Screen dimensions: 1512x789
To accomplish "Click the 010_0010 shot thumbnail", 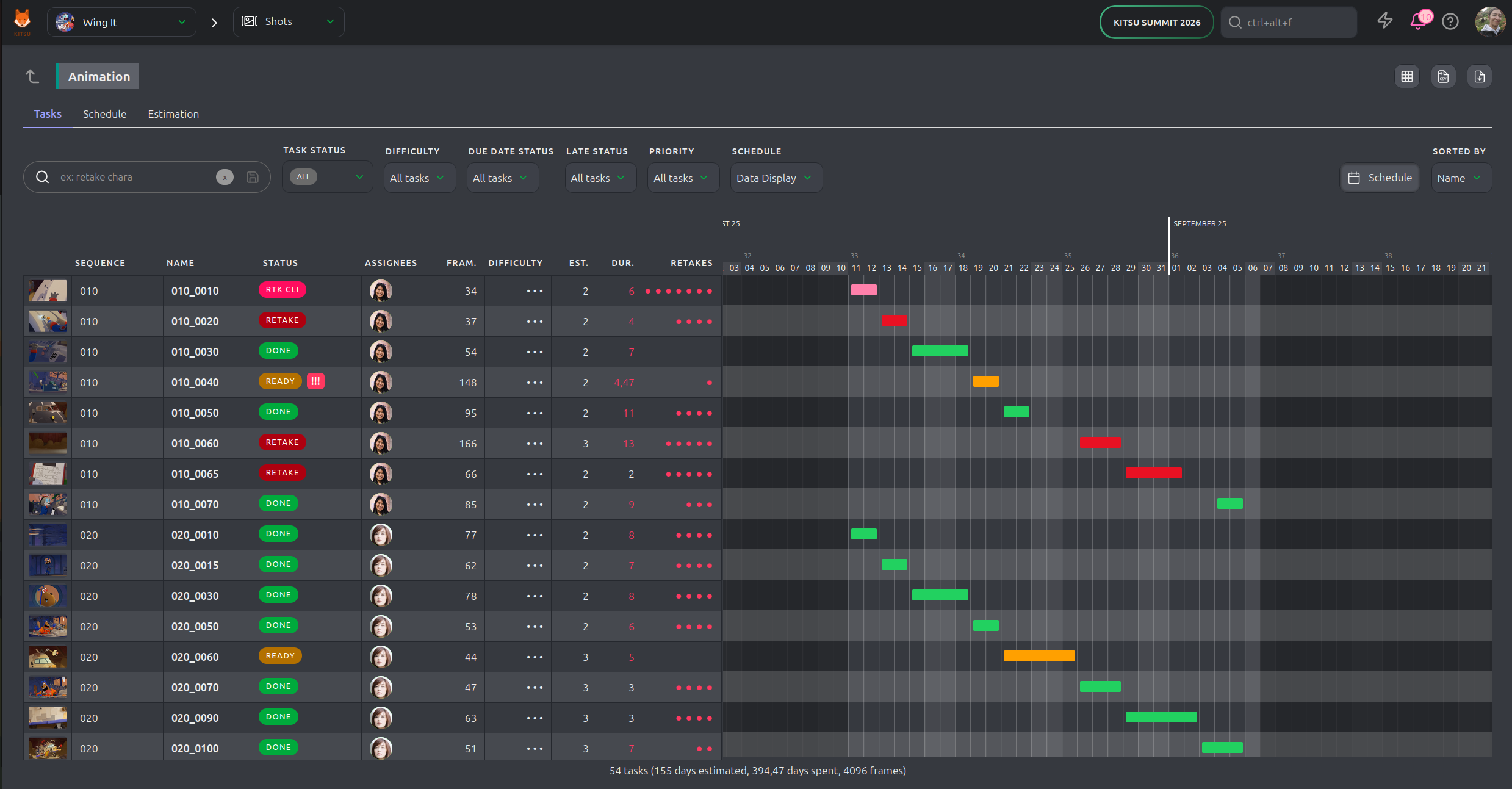I will tap(48, 290).
